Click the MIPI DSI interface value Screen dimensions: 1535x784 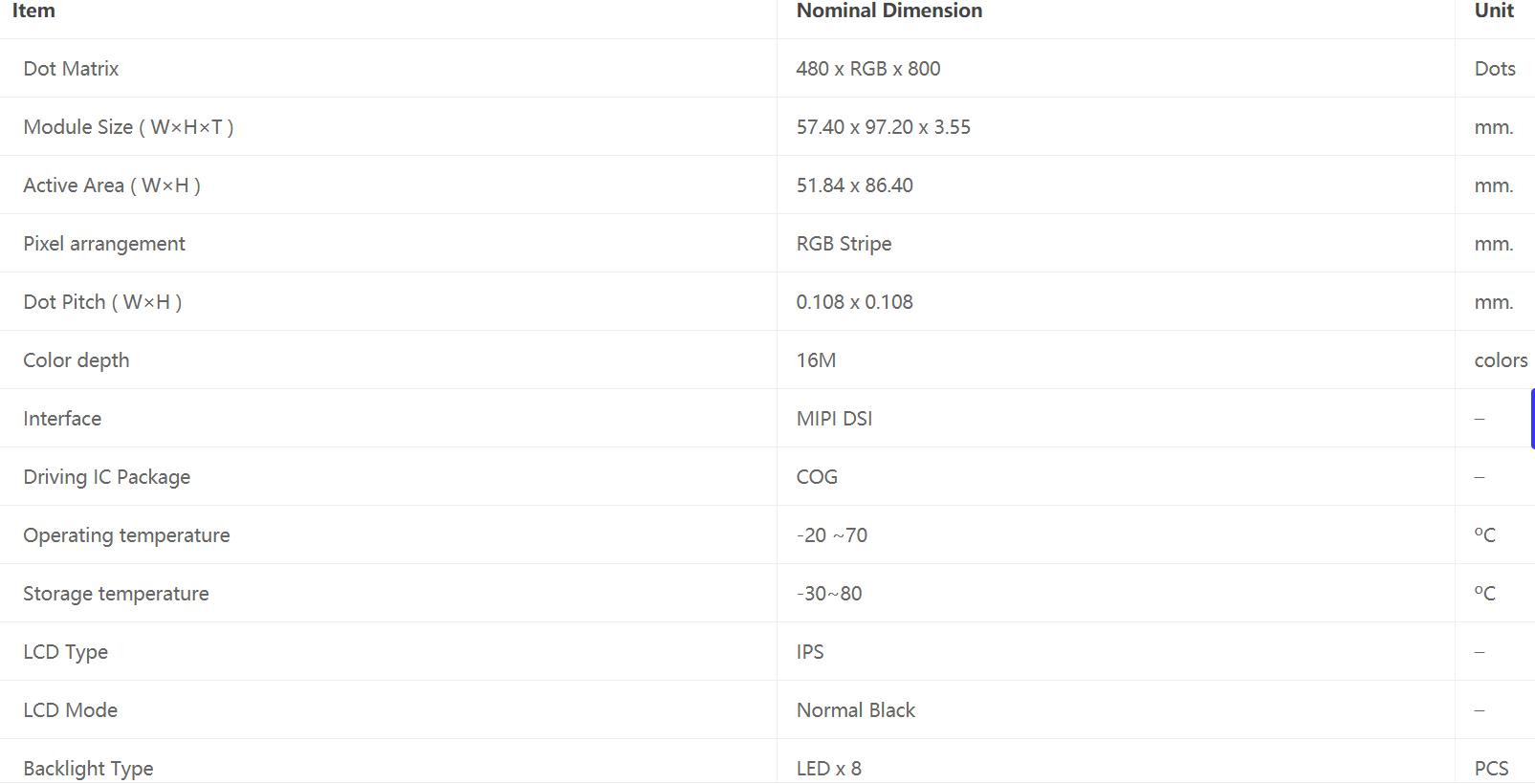coord(834,419)
